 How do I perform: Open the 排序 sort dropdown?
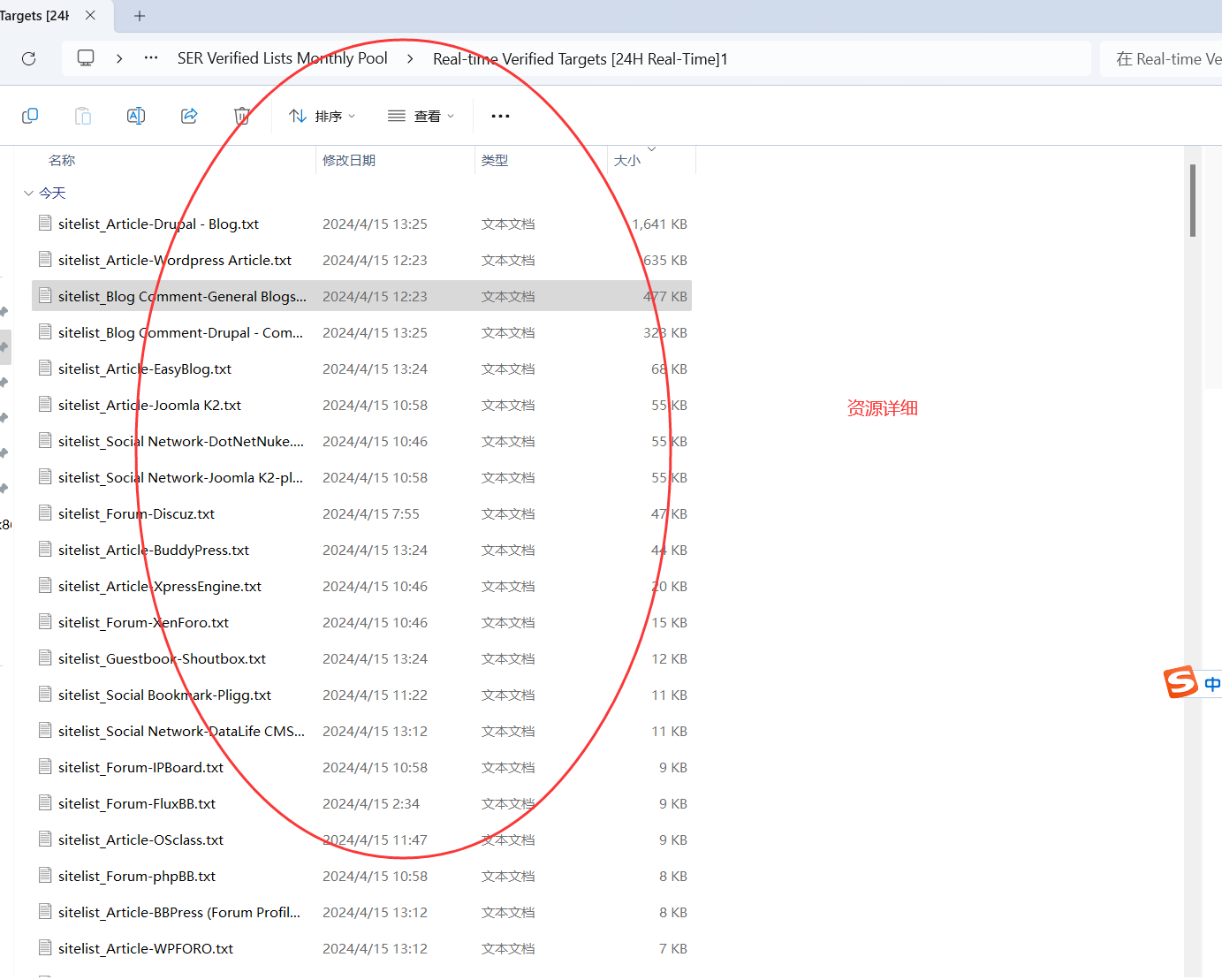[323, 116]
